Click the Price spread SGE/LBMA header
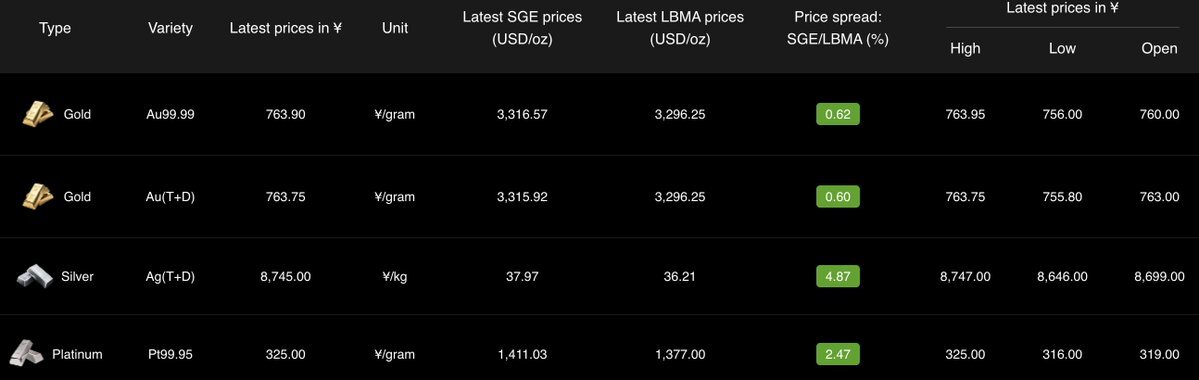The height and width of the screenshot is (380, 1199). click(x=837, y=28)
